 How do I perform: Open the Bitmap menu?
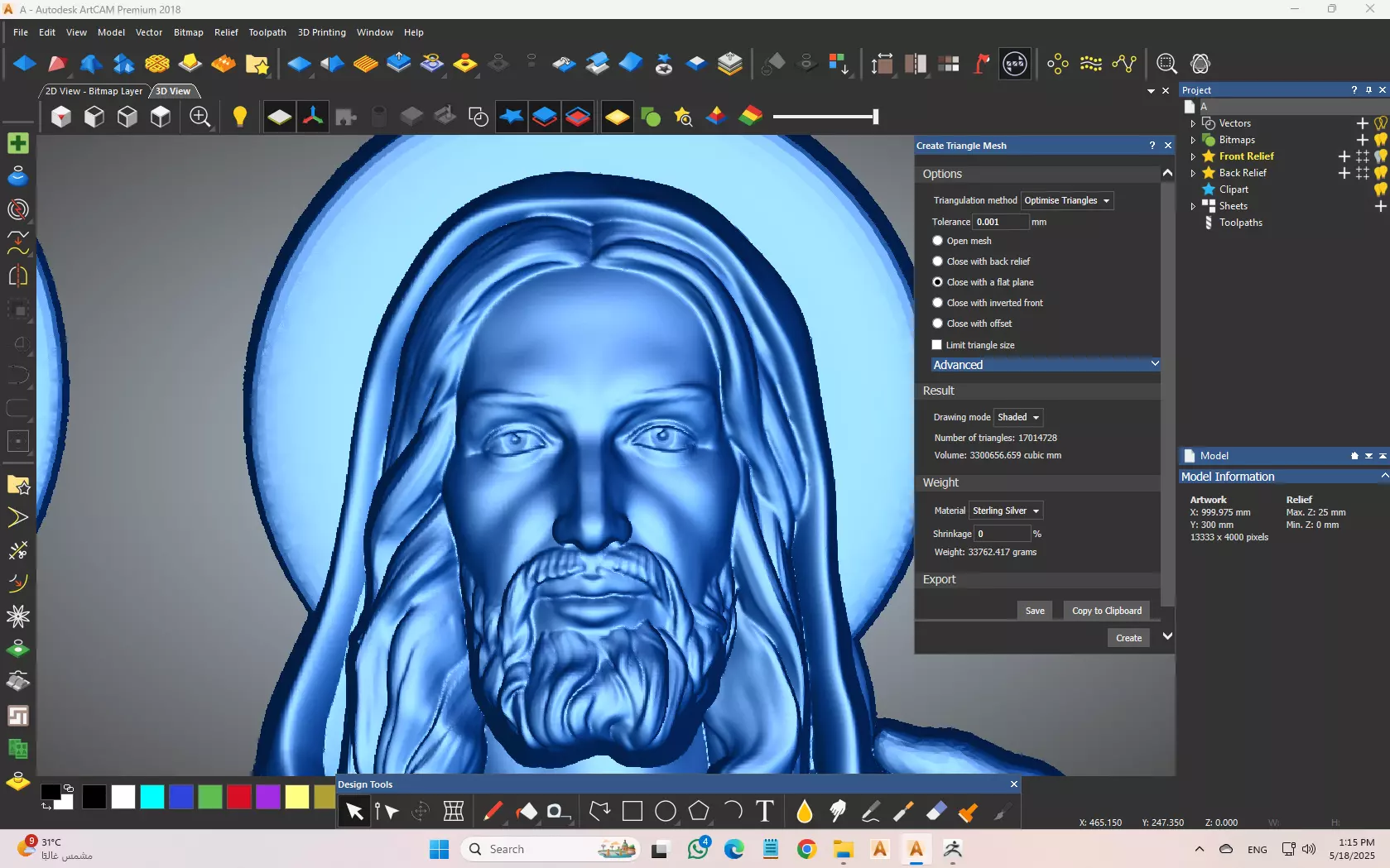coord(188,32)
